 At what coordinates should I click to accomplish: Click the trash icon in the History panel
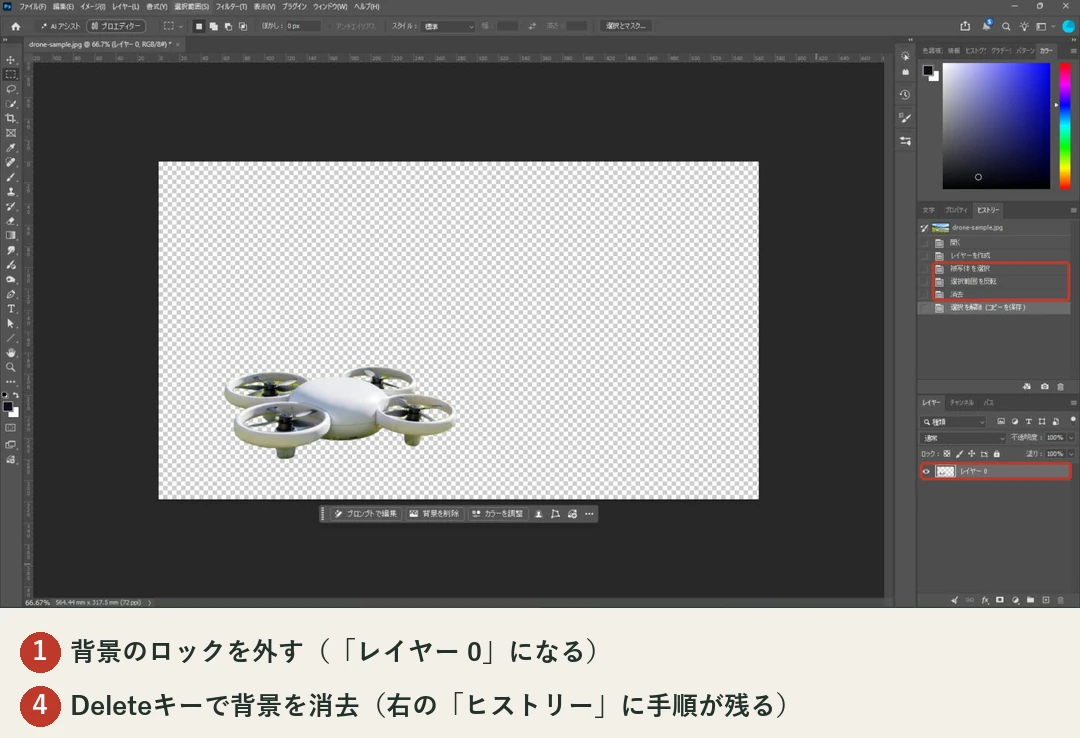coord(1061,387)
